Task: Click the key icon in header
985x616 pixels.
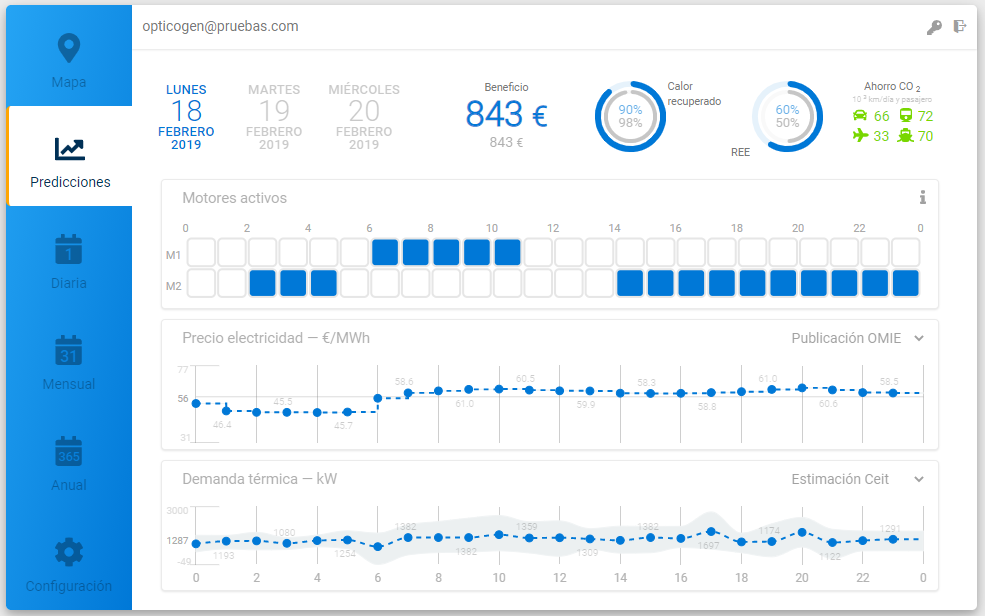Action: (x=934, y=27)
